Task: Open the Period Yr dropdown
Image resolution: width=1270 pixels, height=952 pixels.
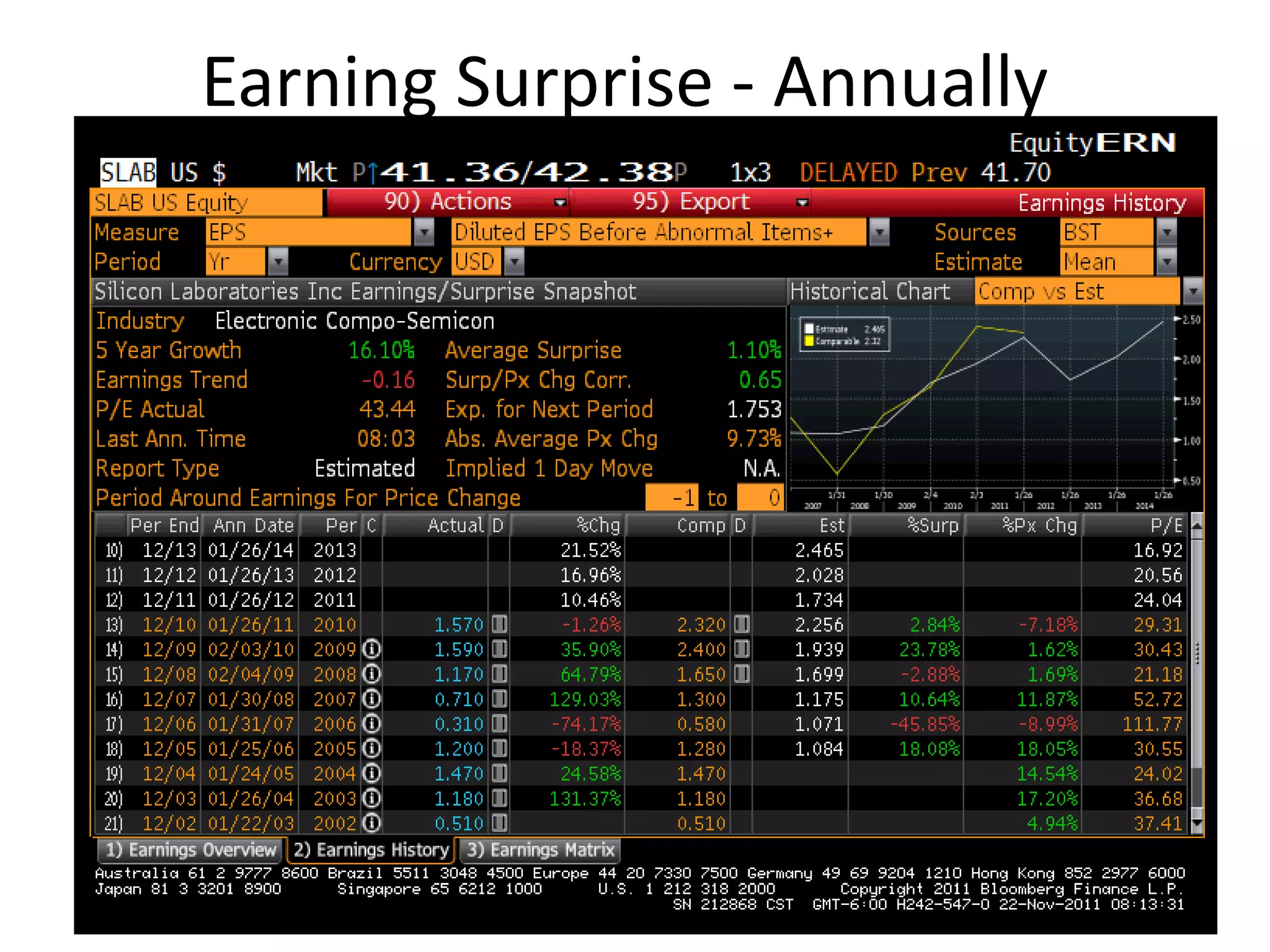Action: pyautogui.click(x=278, y=262)
